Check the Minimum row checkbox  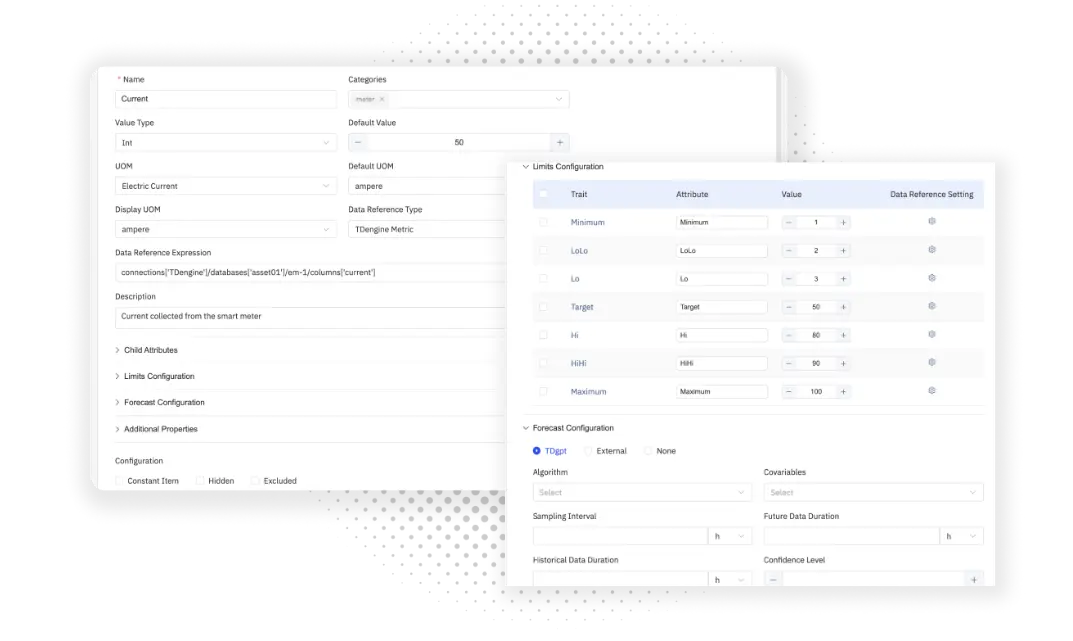[543, 222]
